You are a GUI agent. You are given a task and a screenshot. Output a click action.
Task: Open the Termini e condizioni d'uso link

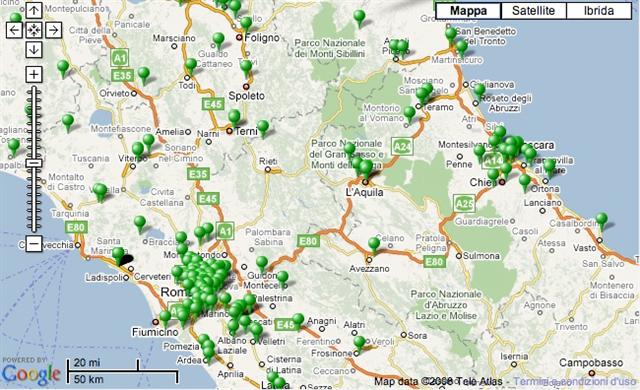574,381
